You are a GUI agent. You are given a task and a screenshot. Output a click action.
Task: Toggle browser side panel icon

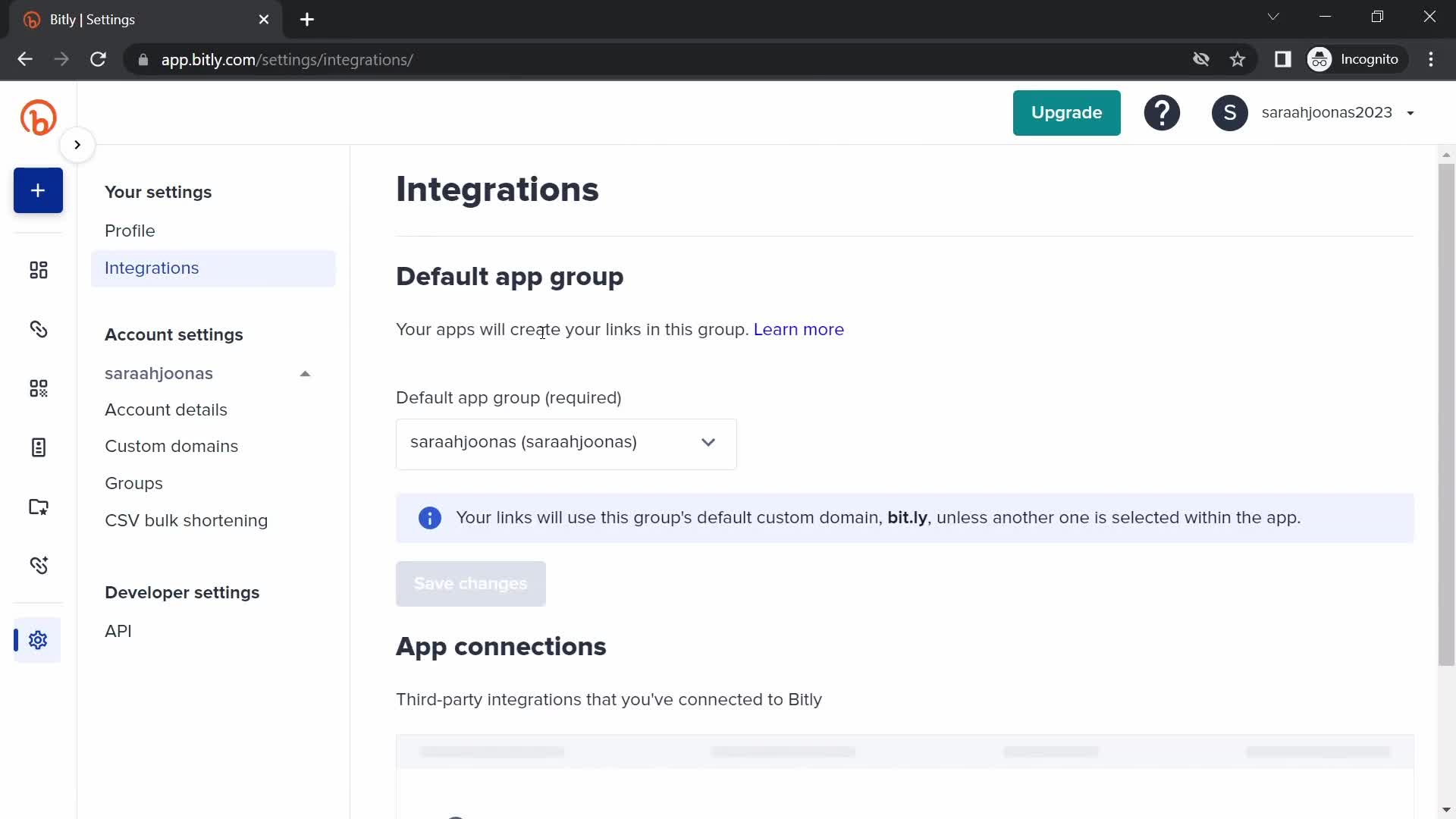1282,59
